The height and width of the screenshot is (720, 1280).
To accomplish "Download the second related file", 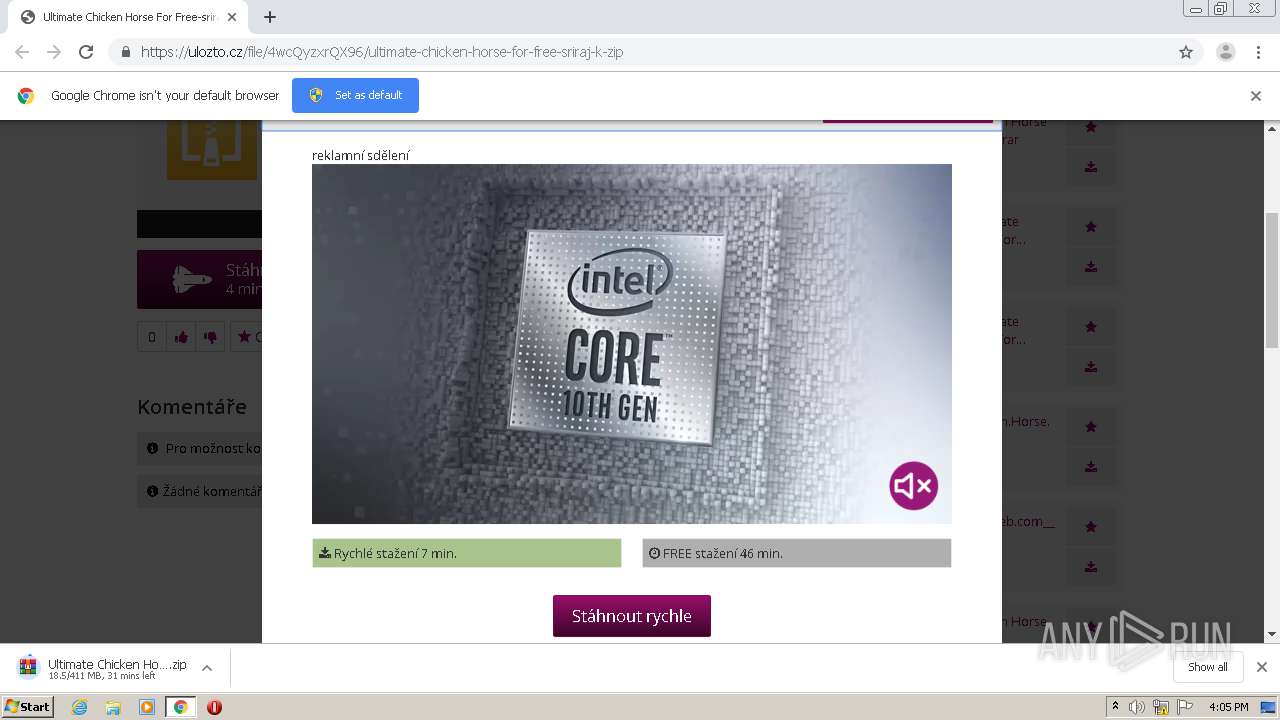I will [1091, 267].
